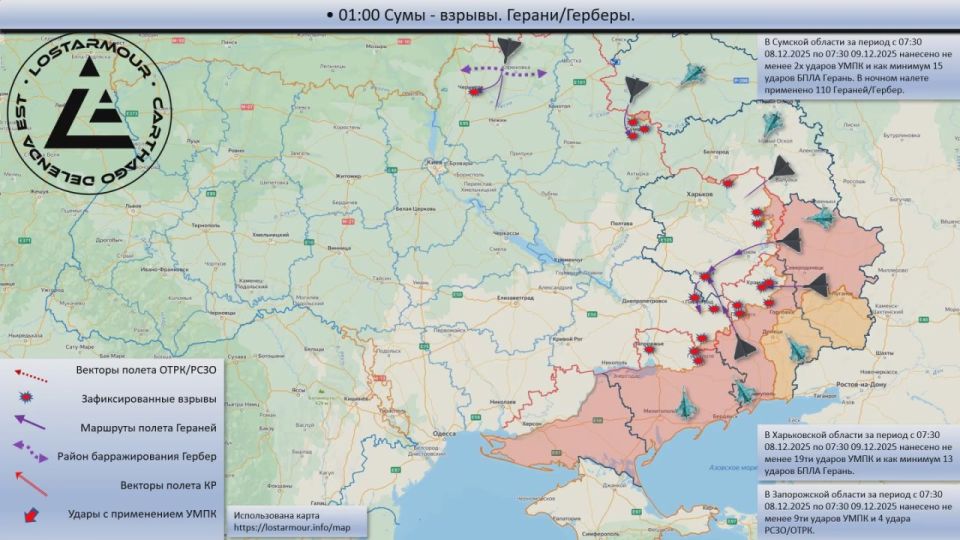
Task: Click the Sumy region info text box
Action: pyautogui.click(x=855, y=66)
